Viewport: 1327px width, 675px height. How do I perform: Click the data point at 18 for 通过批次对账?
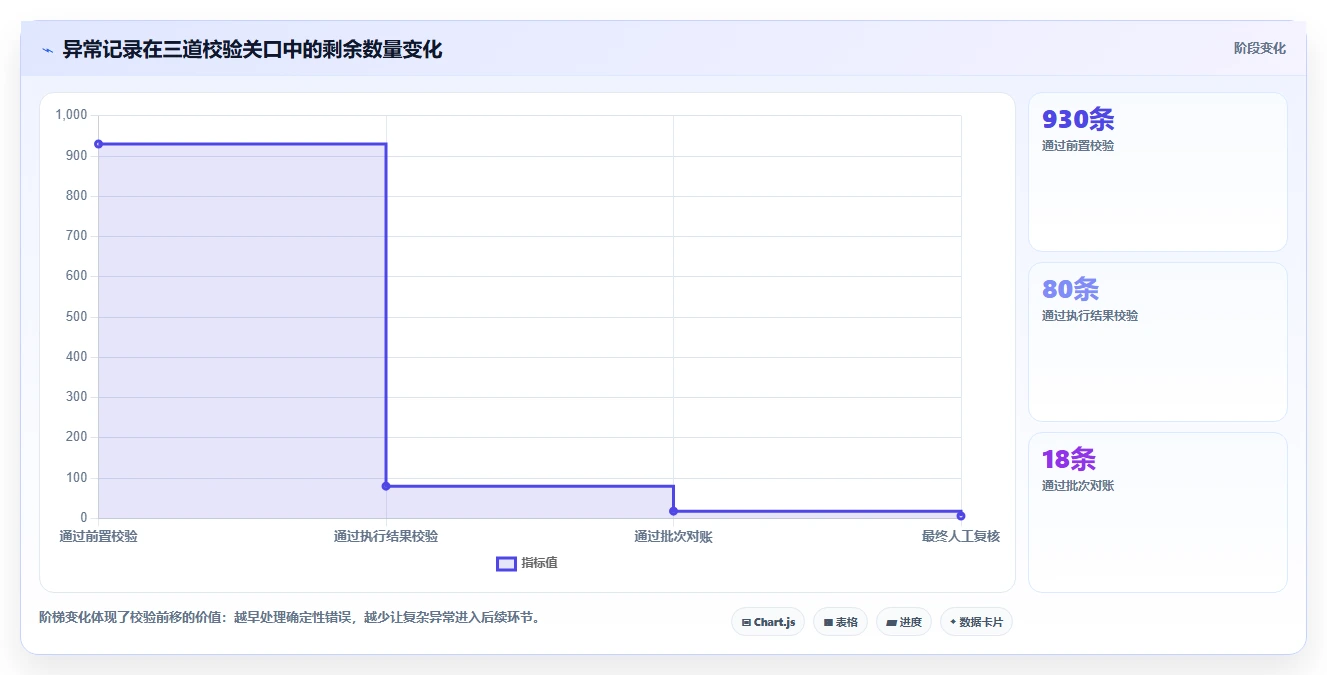673,511
